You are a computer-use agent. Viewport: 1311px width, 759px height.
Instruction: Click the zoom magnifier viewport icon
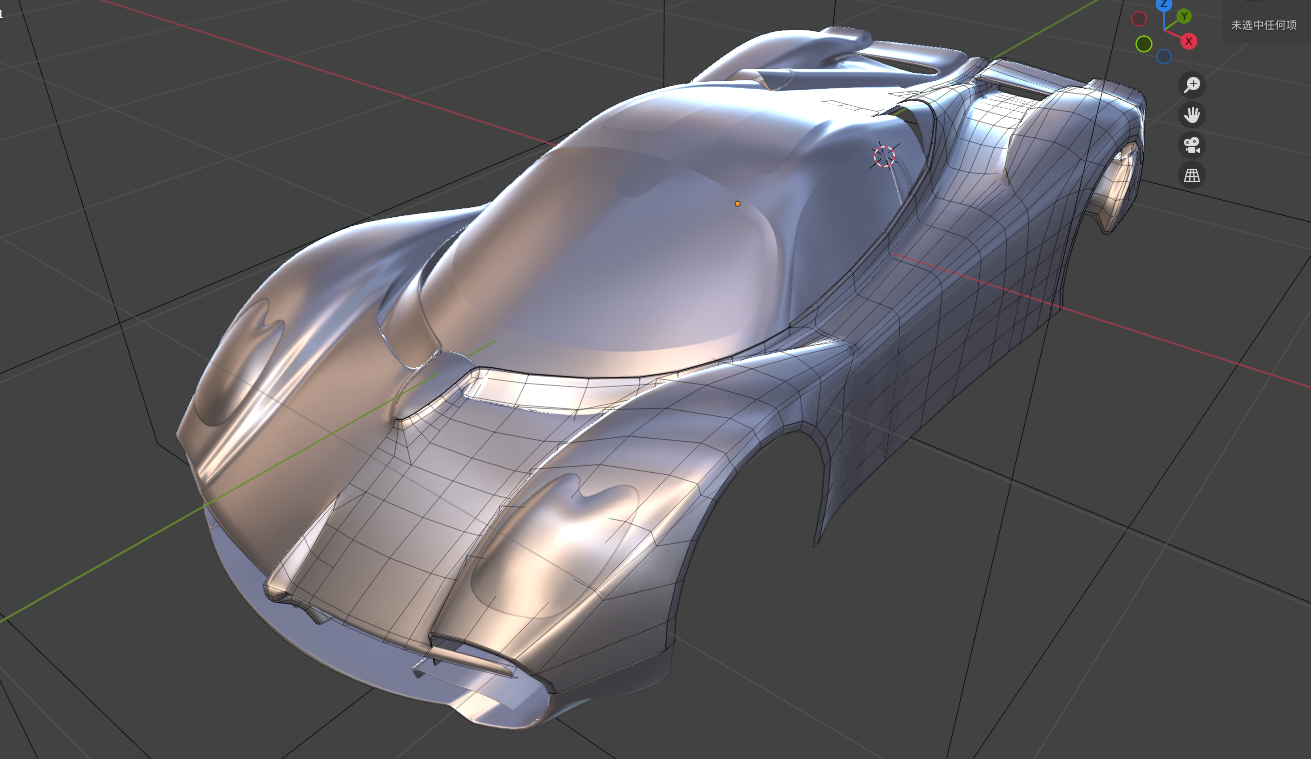click(1191, 85)
